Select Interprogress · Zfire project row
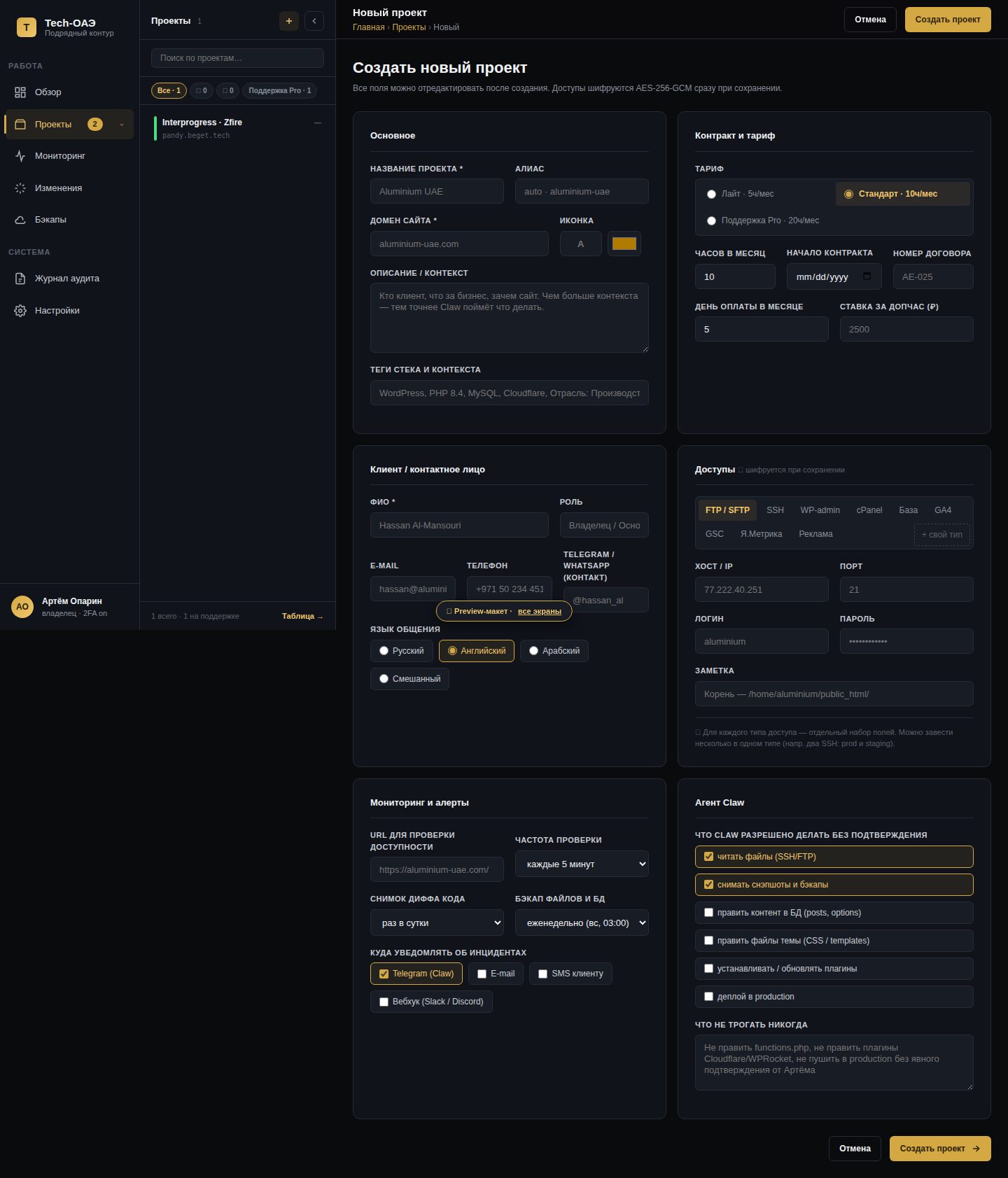Image resolution: width=1008 pixels, height=1178 pixels. (x=237, y=128)
